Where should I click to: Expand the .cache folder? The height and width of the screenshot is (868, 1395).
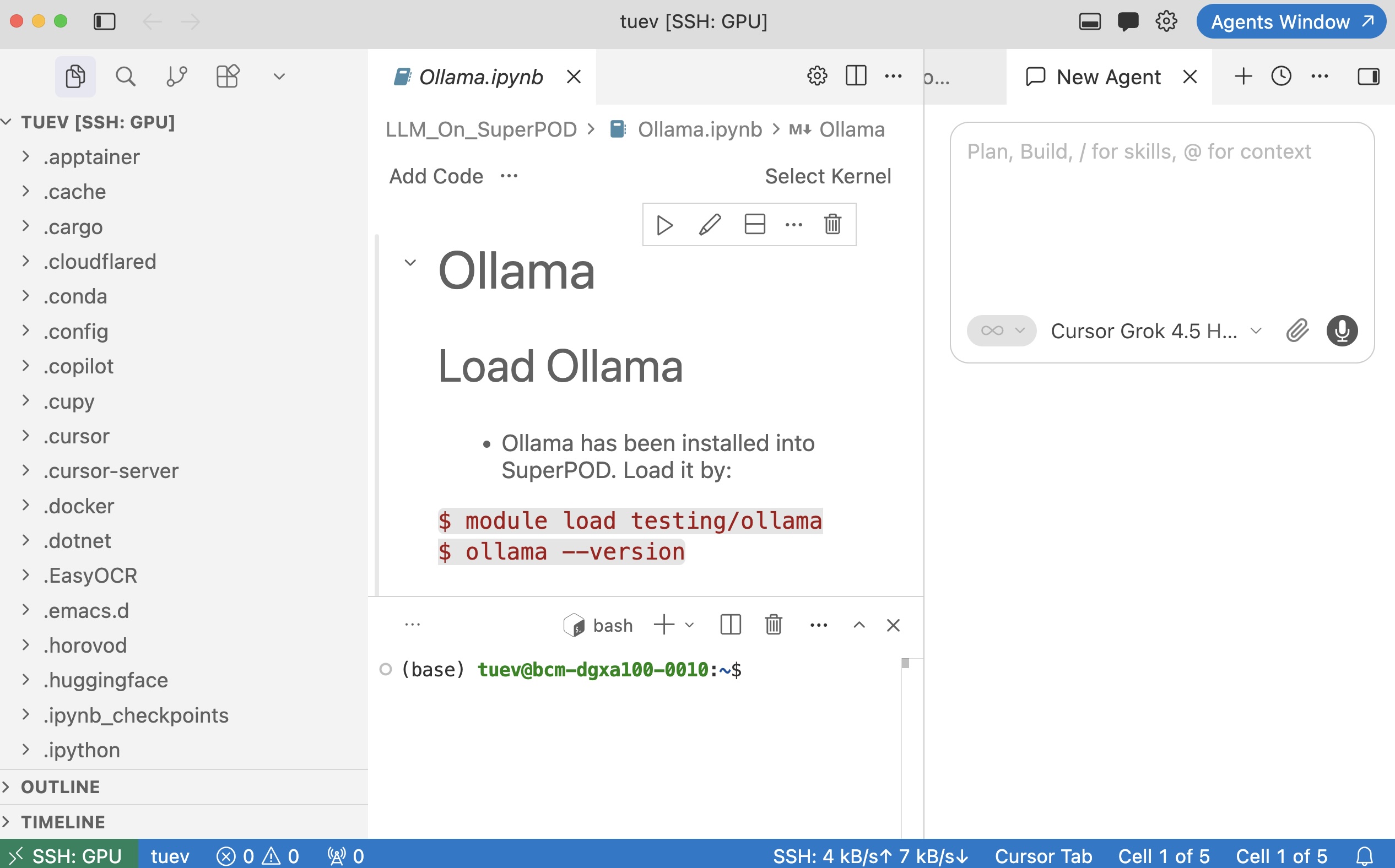[x=184, y=192]
